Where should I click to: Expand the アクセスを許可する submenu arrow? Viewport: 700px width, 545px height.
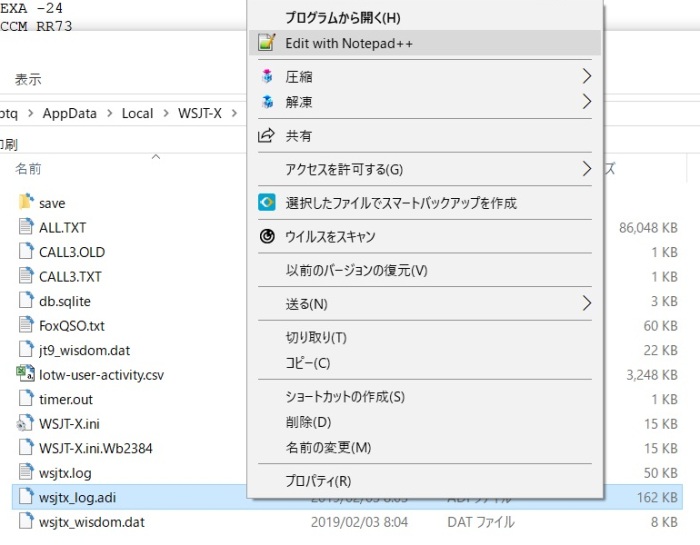tap(587, 169)
